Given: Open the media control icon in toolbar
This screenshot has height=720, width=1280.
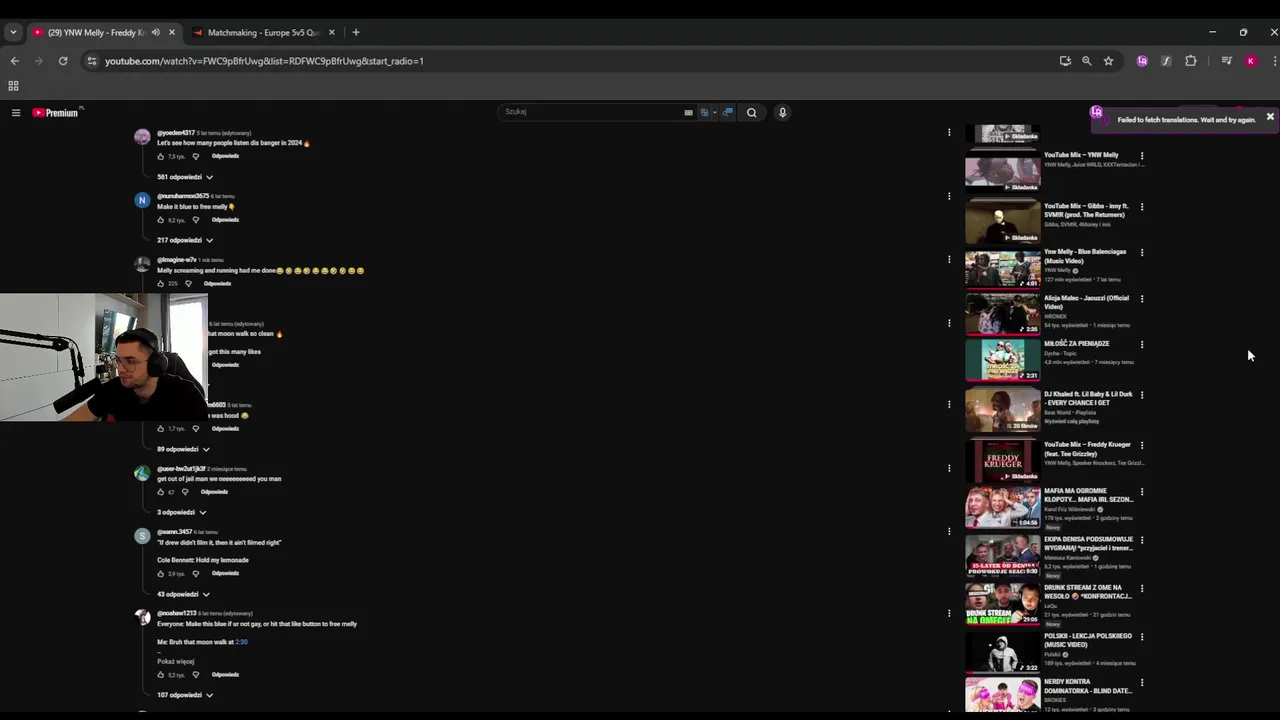Looking at the screenshot, I should click(x=1226, y=61).
